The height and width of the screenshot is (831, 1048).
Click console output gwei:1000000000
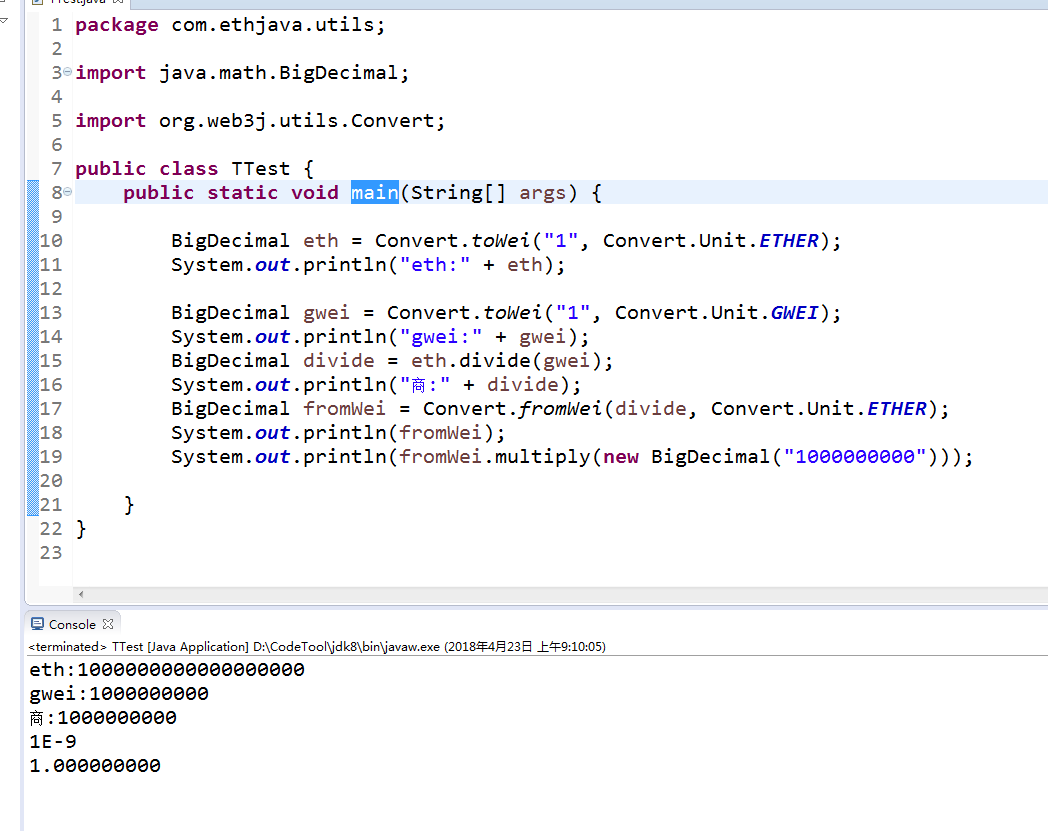click(x=119, y=694)
